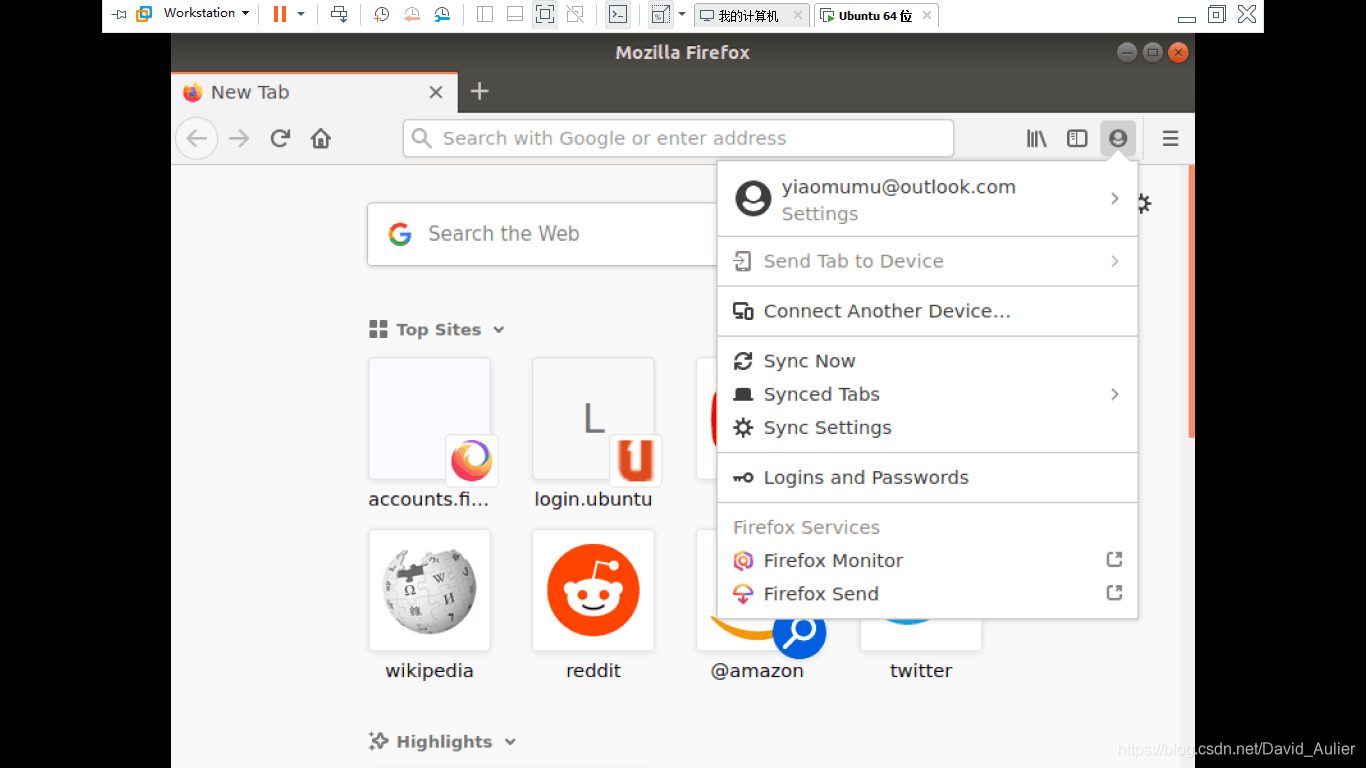Open the VMware console view icon

tap(619, 14)
